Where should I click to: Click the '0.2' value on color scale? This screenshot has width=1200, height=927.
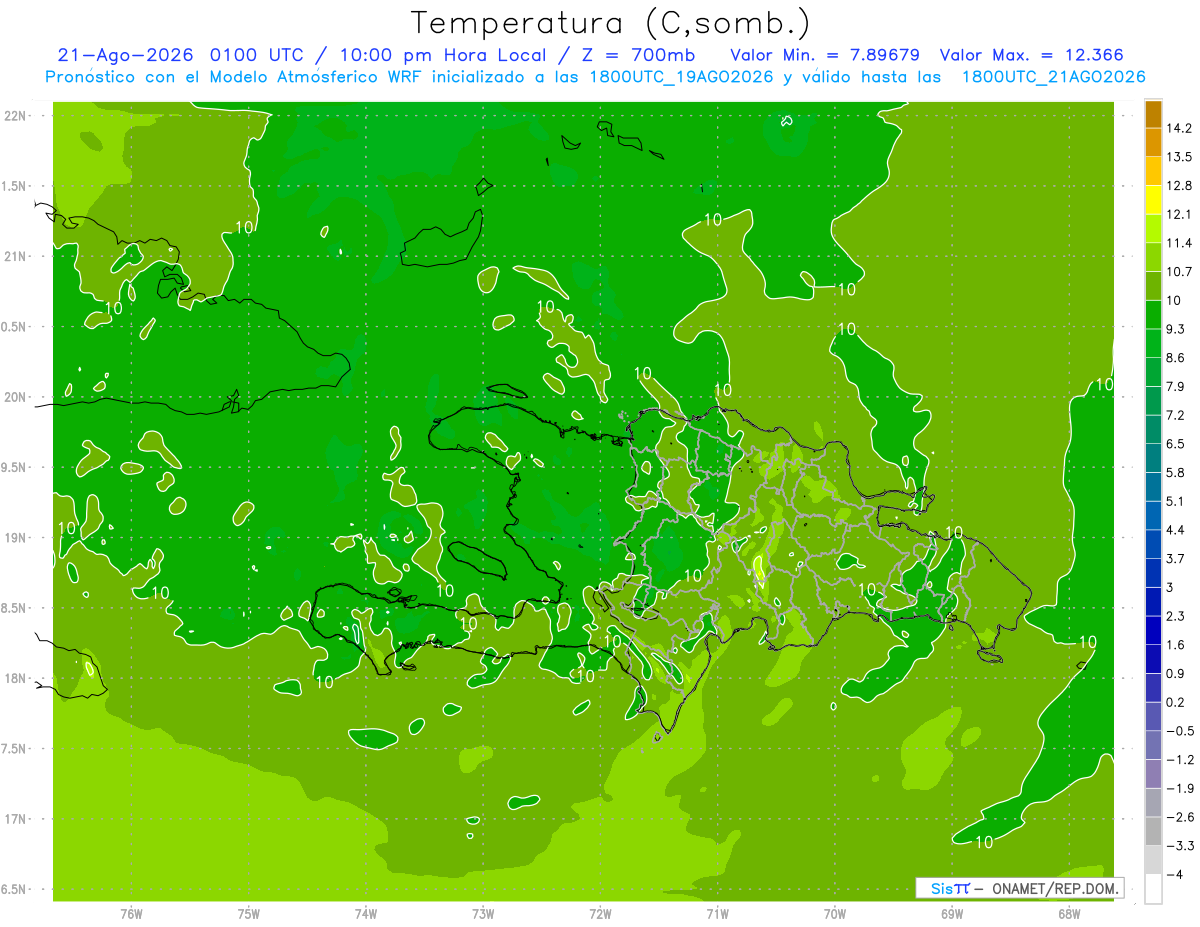pos(1176,702)
